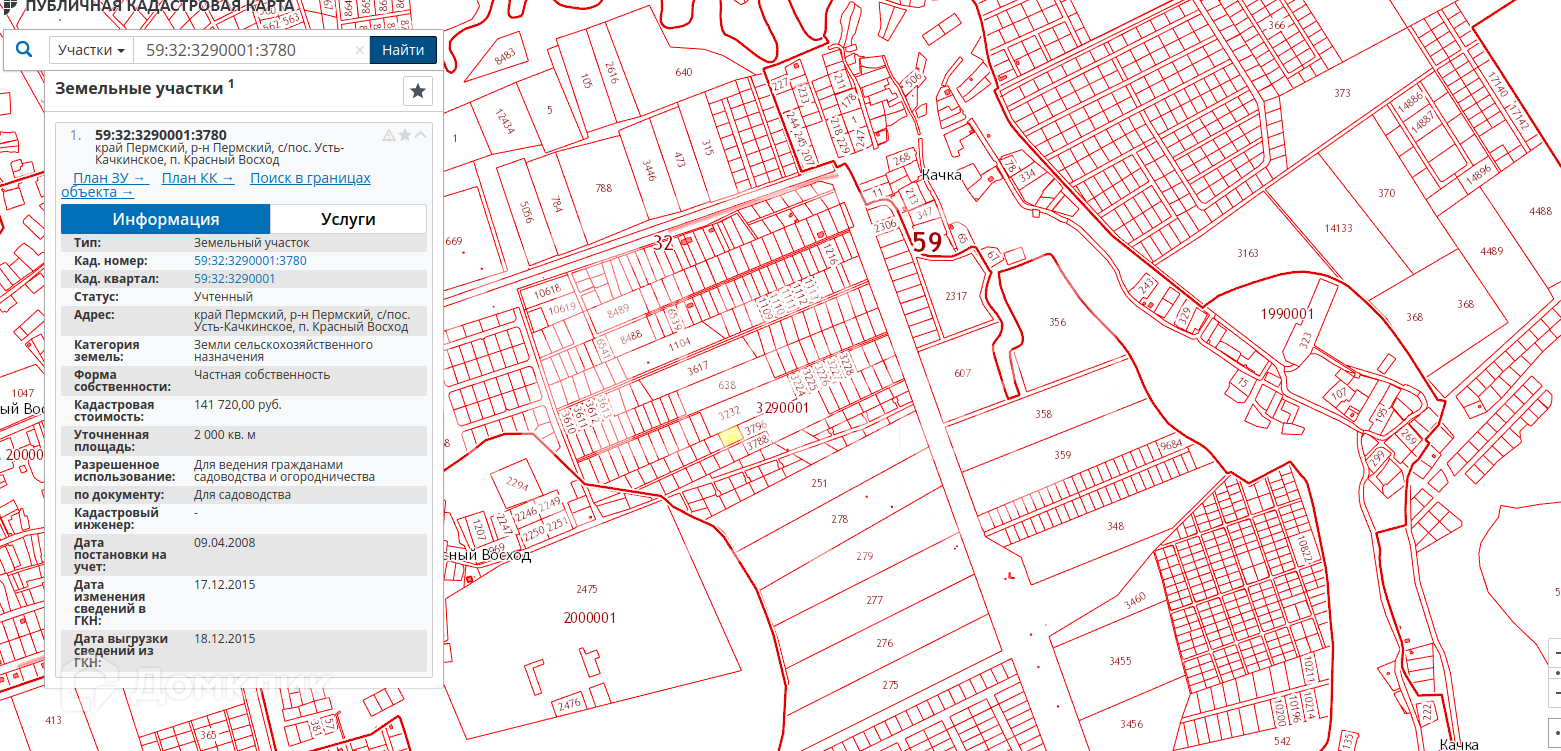Select map parcel 3163
The height and width of the screenshot is (751, 1561).
point(1248,253)
